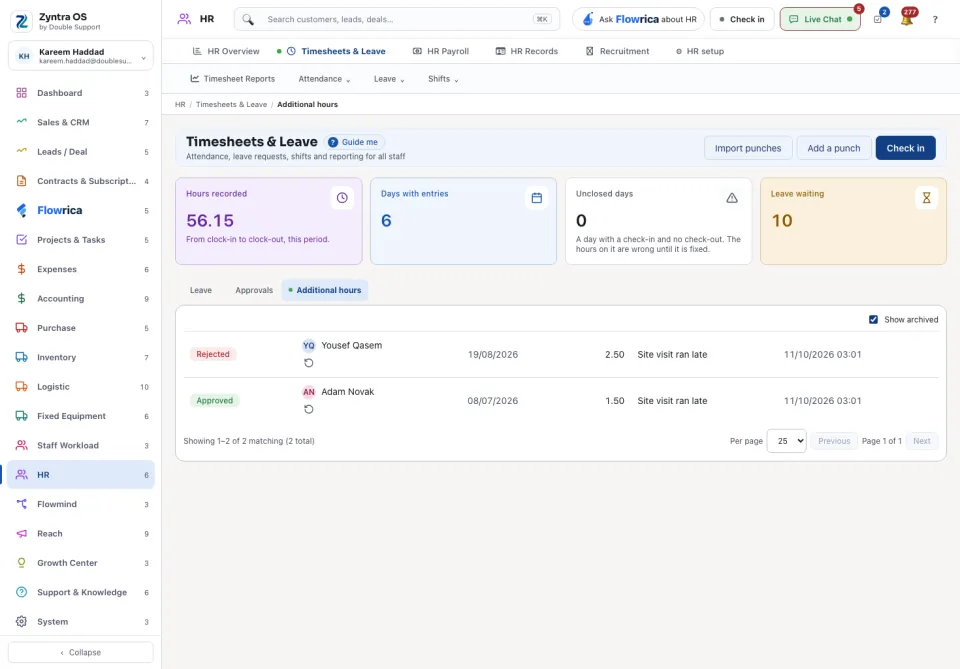Open the tasks checklist icon in header
The width and height of the screenshot is (960, 669).
pyautogui.click(x=878, y=19)
